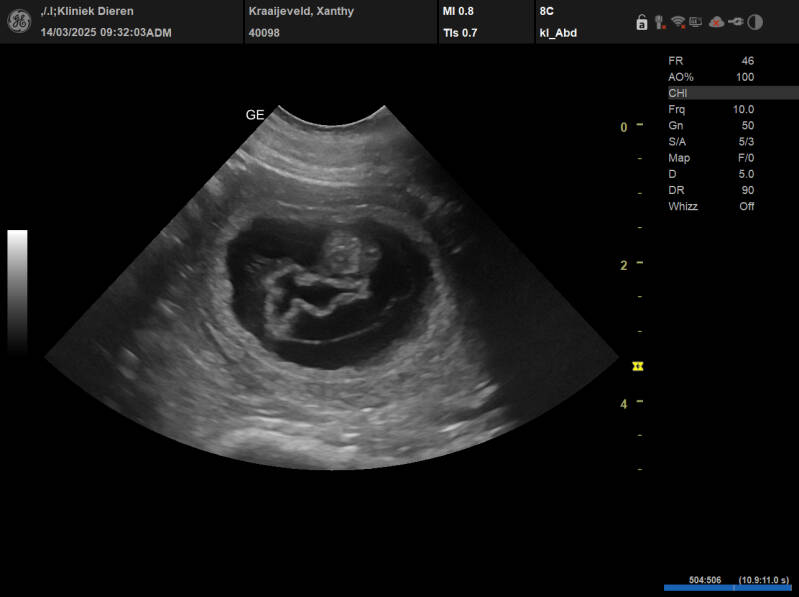Click the caps lock padlock icon
The width and height of the screenshot is (799, 597).
pos(642,22)
